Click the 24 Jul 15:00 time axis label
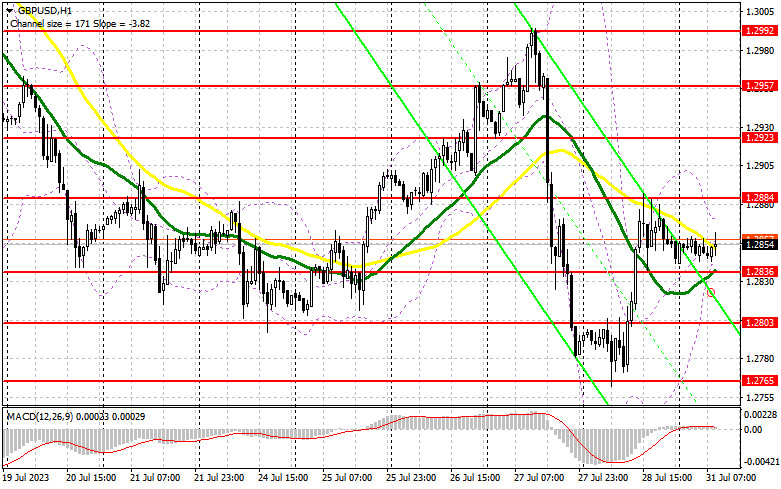Viewport: 781px width, 489px height. (283, 478)
